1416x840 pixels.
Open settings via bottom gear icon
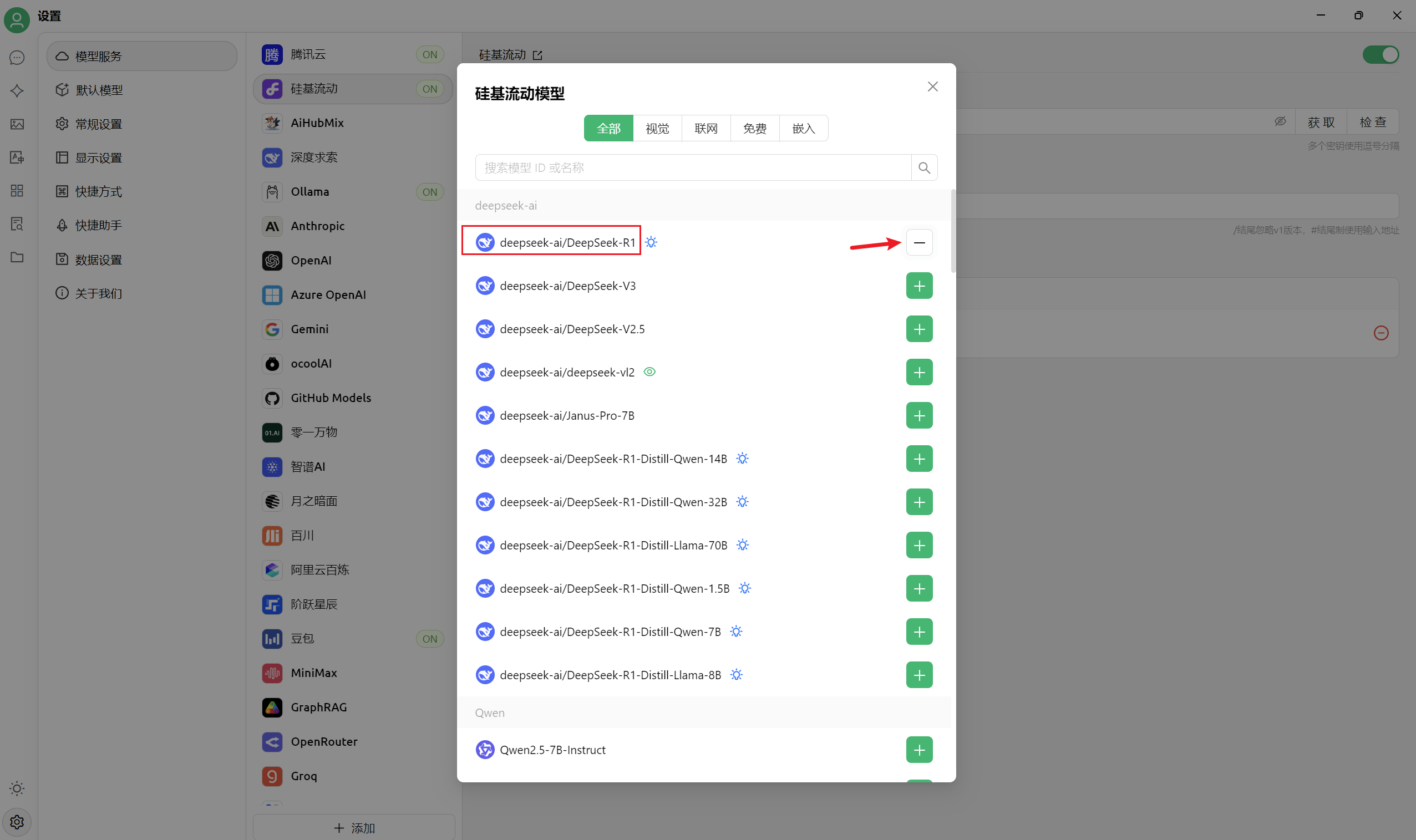(x=17, y=822)
